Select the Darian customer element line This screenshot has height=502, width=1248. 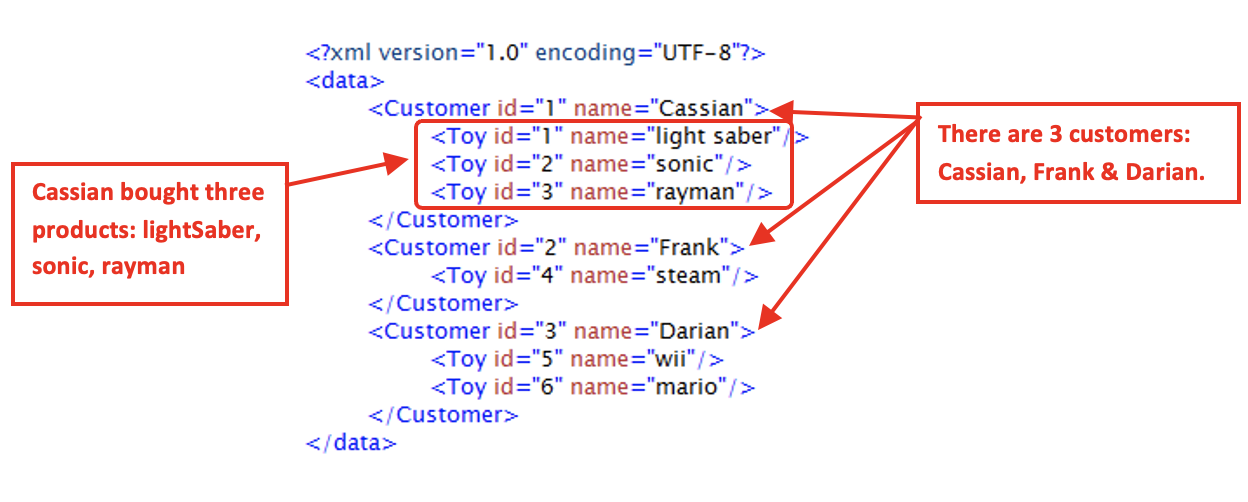pos(561,330)
